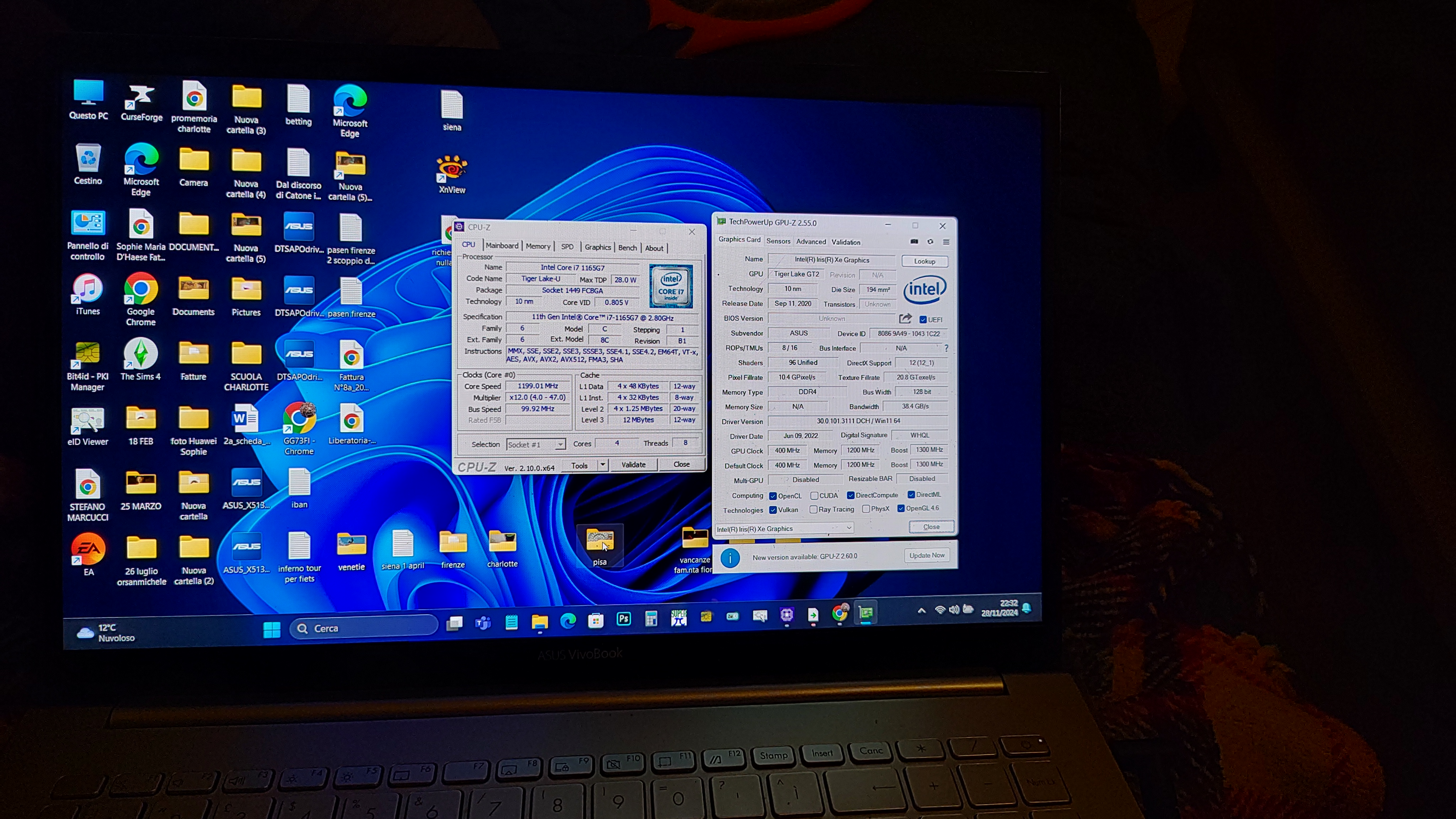Open the volume icon in system tray
Viewport: 1456px width, 819px height.
point(953,609)
